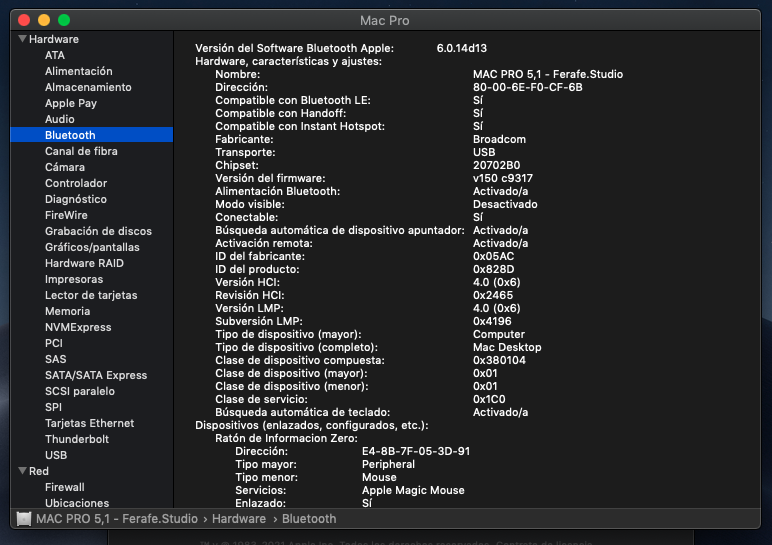Click the mouse address E4-8B-7F-05-3D-91
Screen dimensions: 772x545
coord(416,451)
